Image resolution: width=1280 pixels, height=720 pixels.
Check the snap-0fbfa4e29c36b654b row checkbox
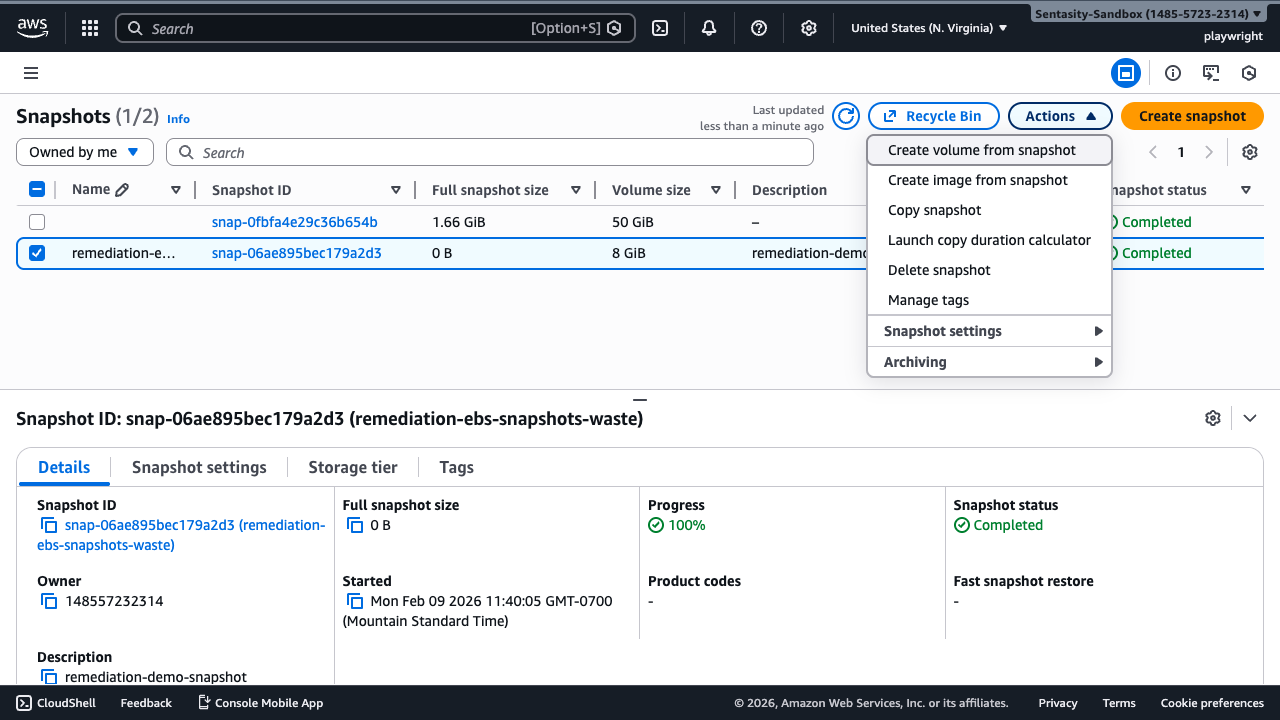tap(37, 222)
